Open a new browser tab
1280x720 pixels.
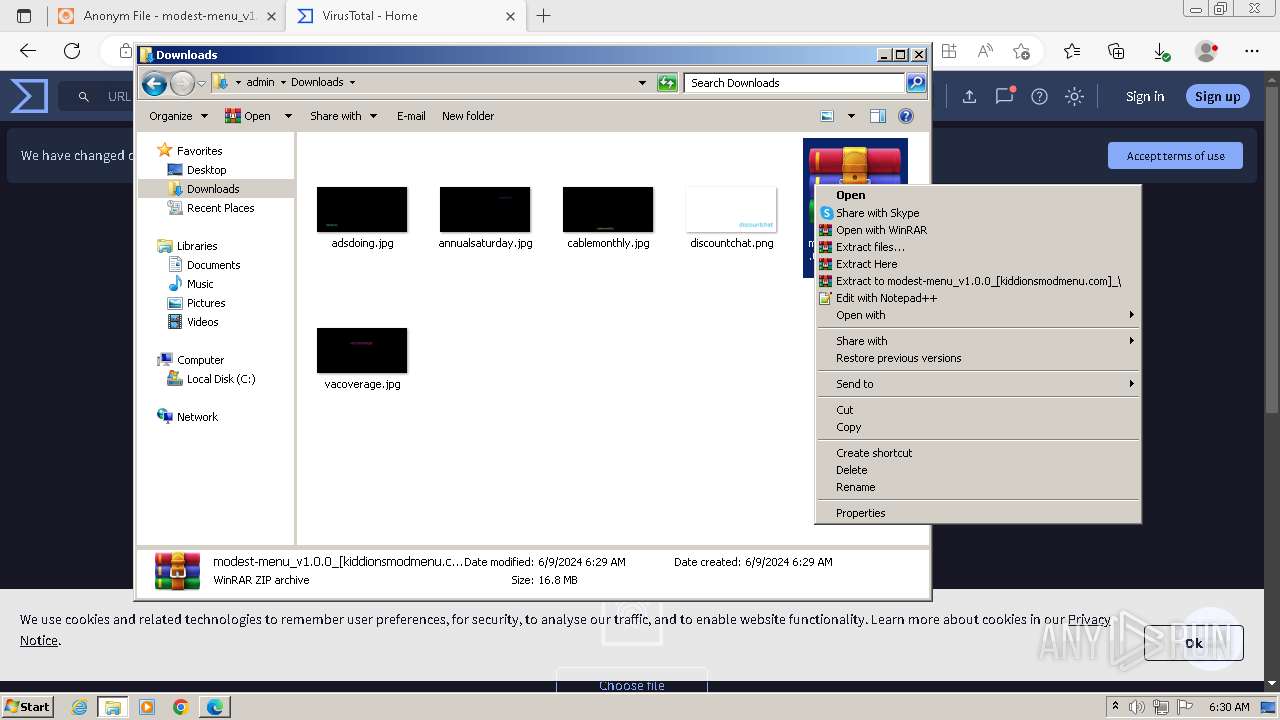544,16
